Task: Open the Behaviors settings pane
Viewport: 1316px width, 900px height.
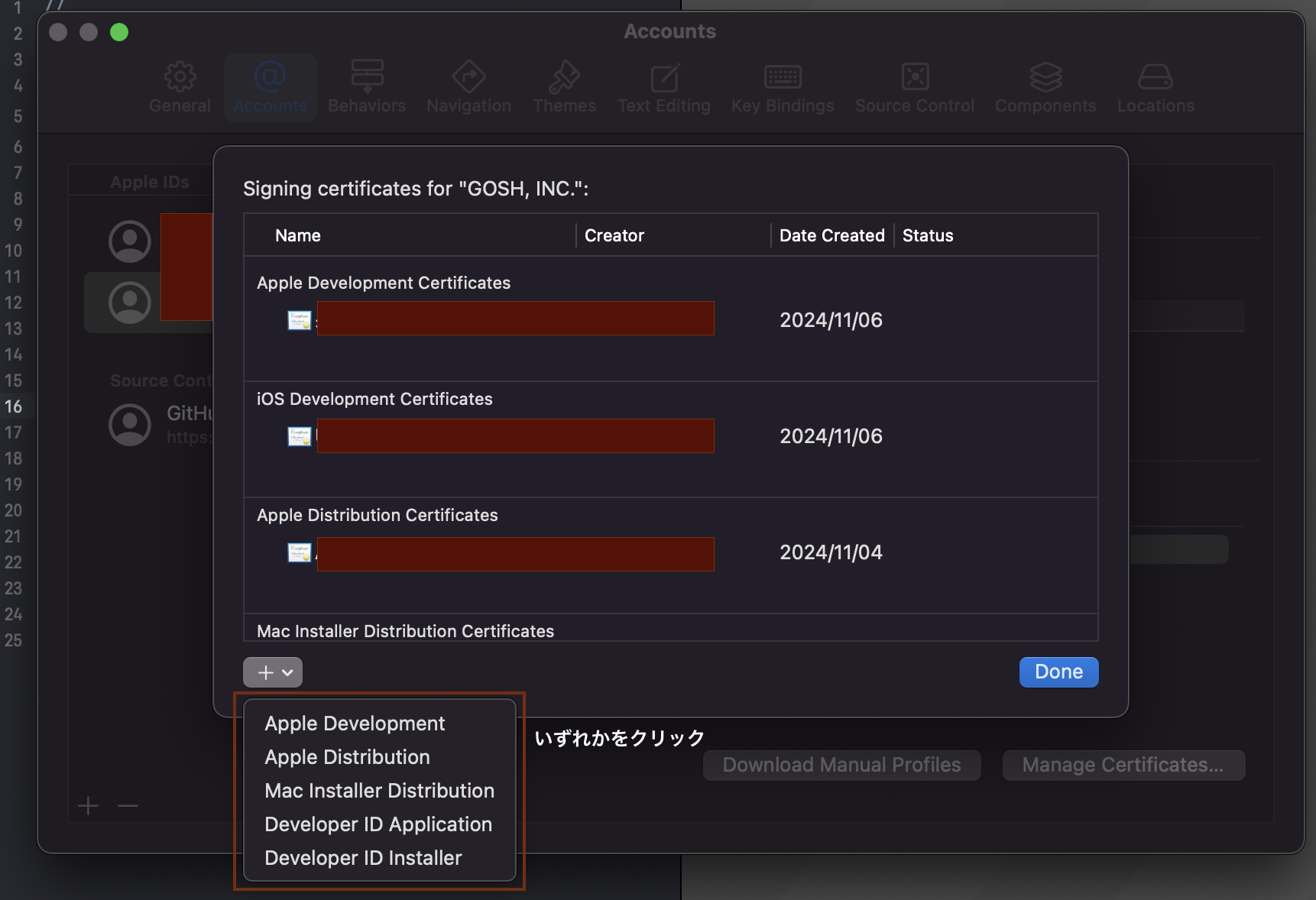Action: coord(367,87)
